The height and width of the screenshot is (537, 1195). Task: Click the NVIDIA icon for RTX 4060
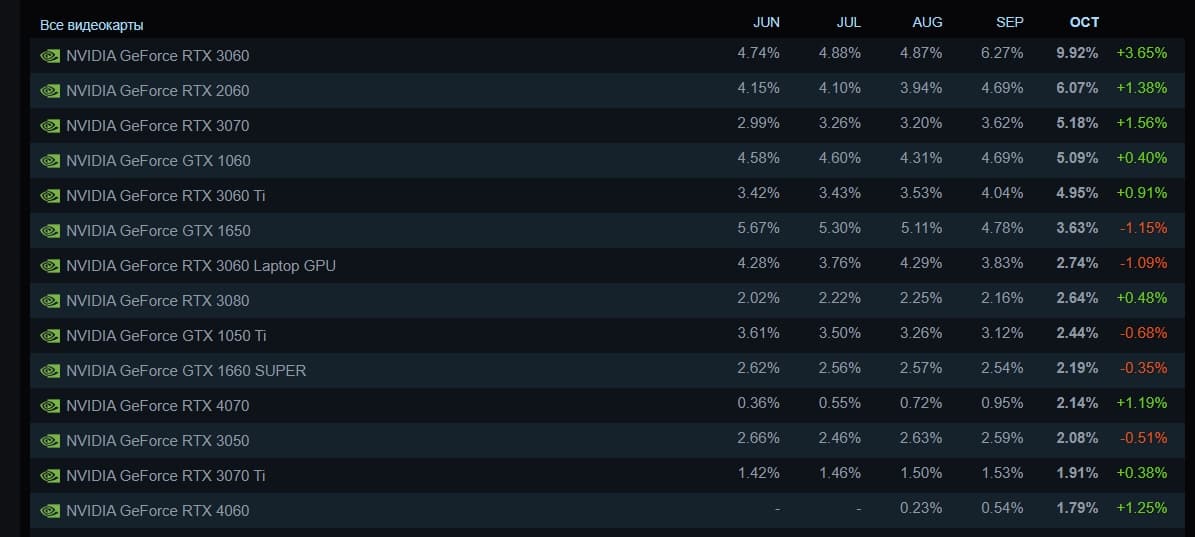pyautogui.click(x=50, y=511)
